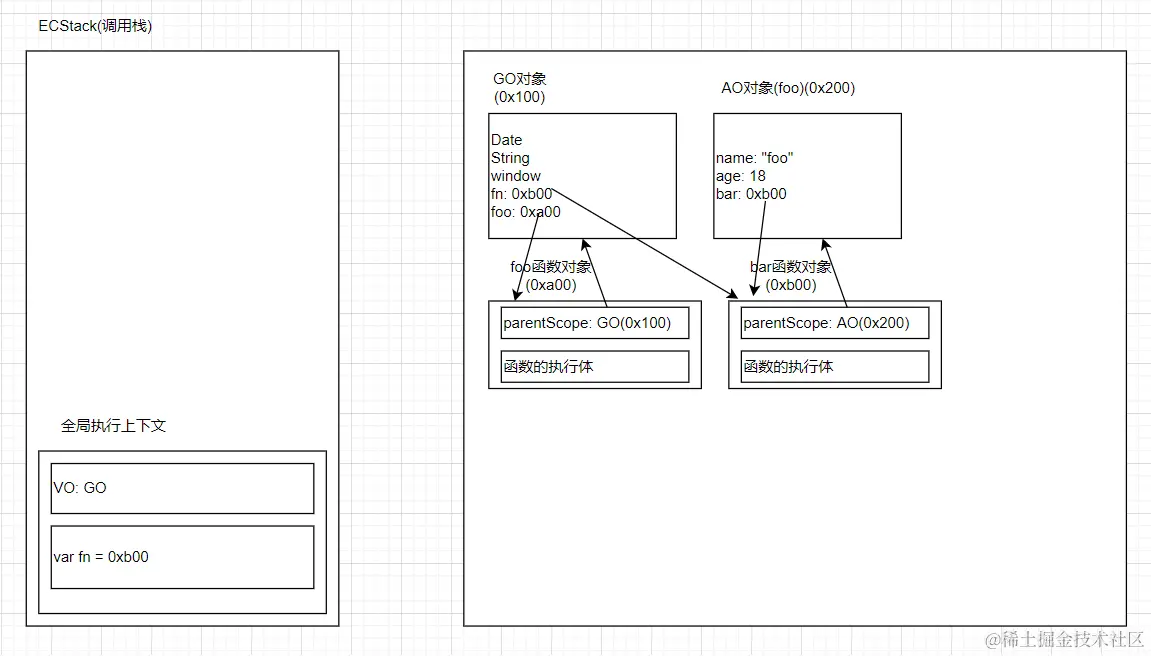Select the parentScope: GO(0x100) box
The image size is (1151, 656).
[x=595, y=323]
